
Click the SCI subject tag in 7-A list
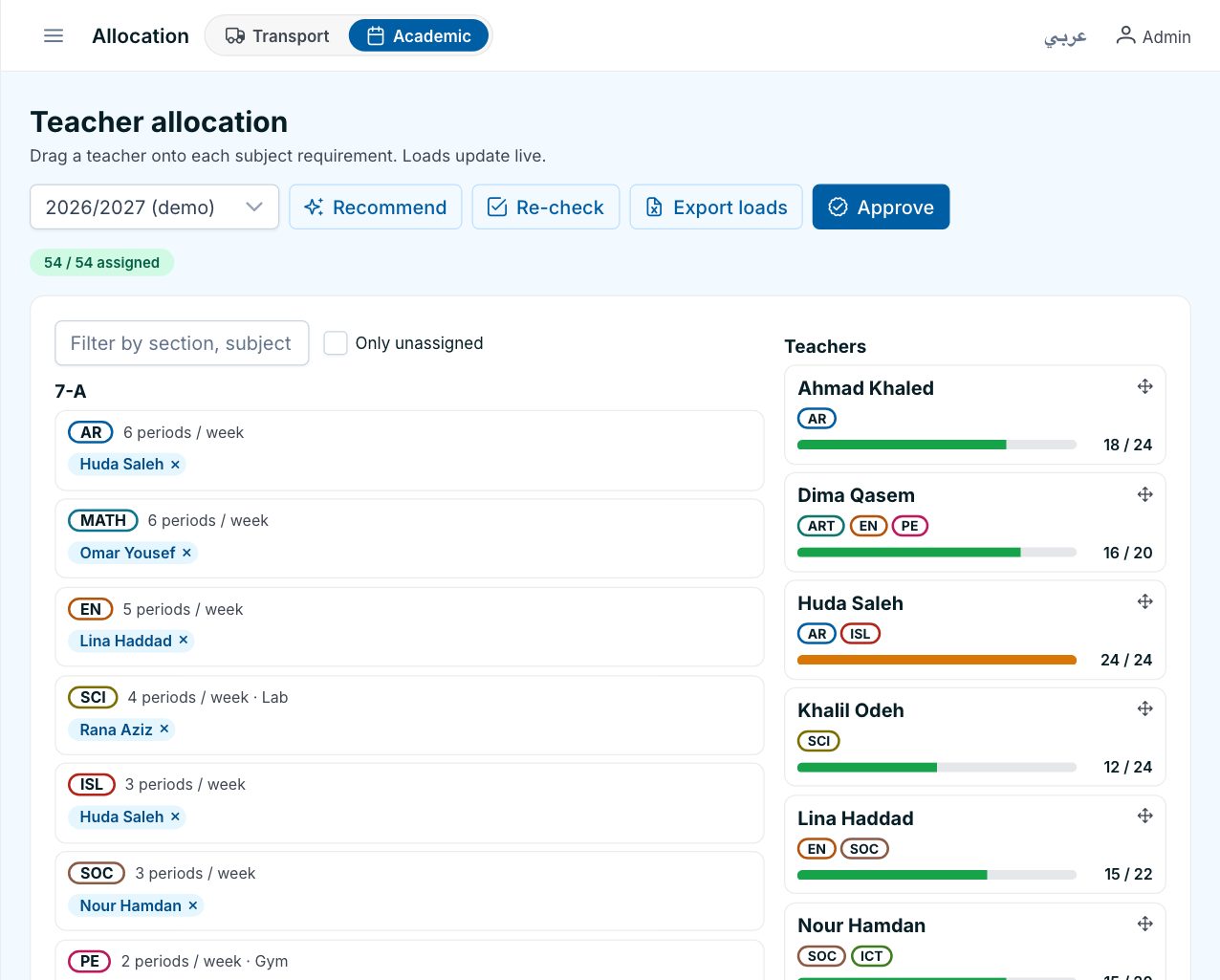click(x=93, y=697)
